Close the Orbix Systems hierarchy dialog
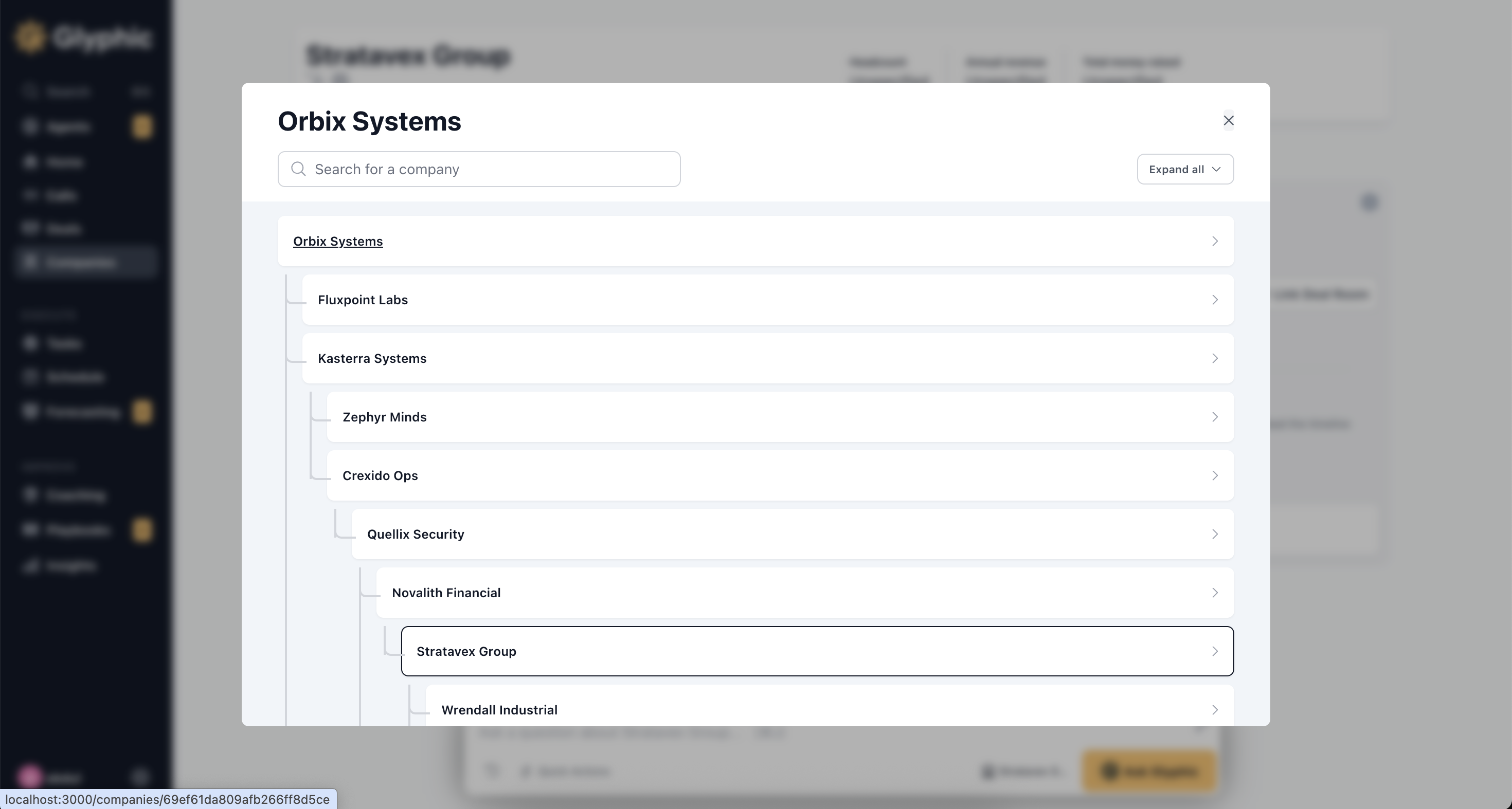 pyautogui.click(x=1228, y=120)
